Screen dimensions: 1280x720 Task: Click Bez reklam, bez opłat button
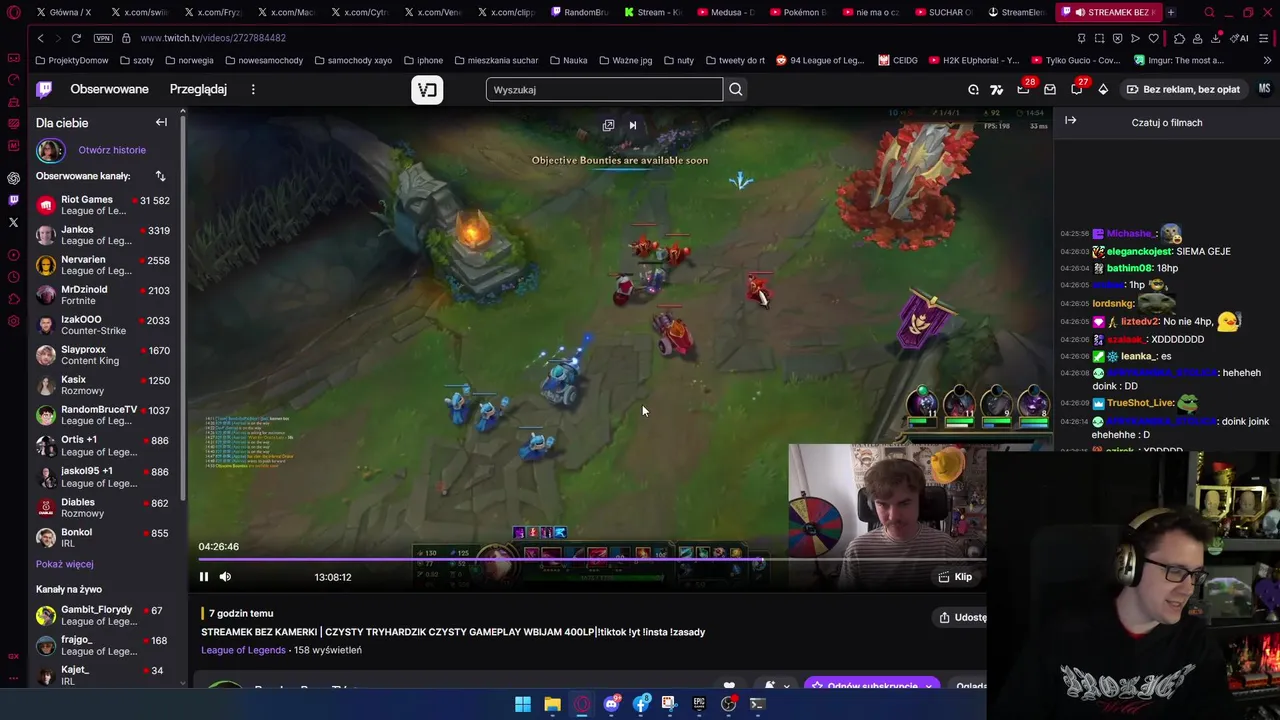click(1183, 89)
